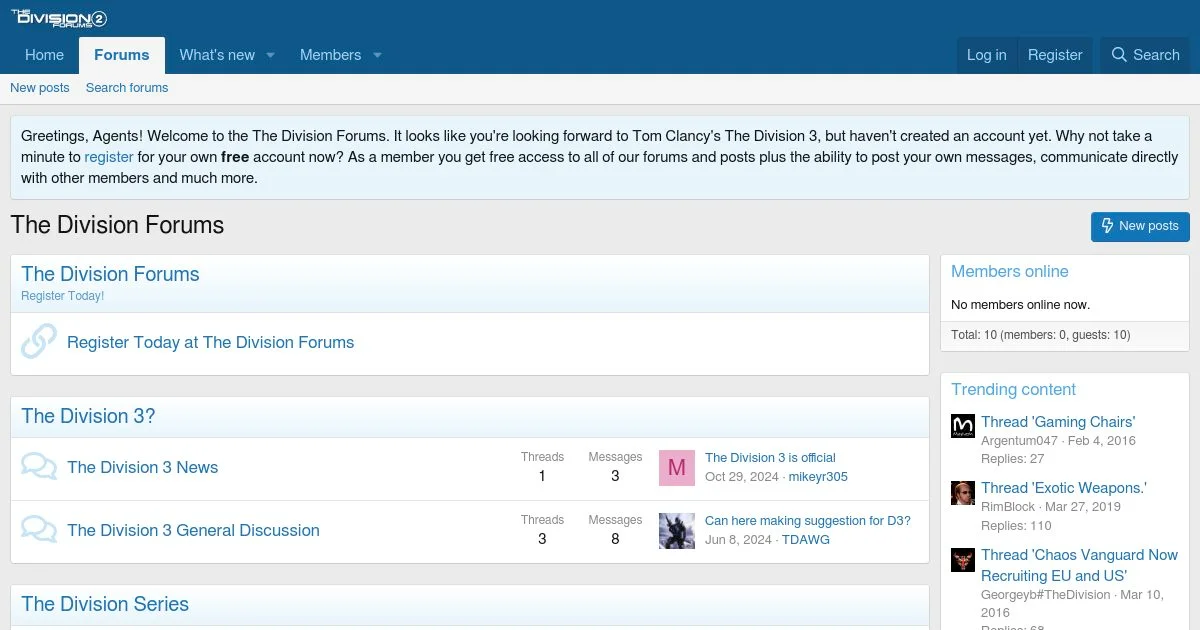
Task: Click 'Replies: 110' under Exotic Weapons
Action: (x=1016, y=526)
